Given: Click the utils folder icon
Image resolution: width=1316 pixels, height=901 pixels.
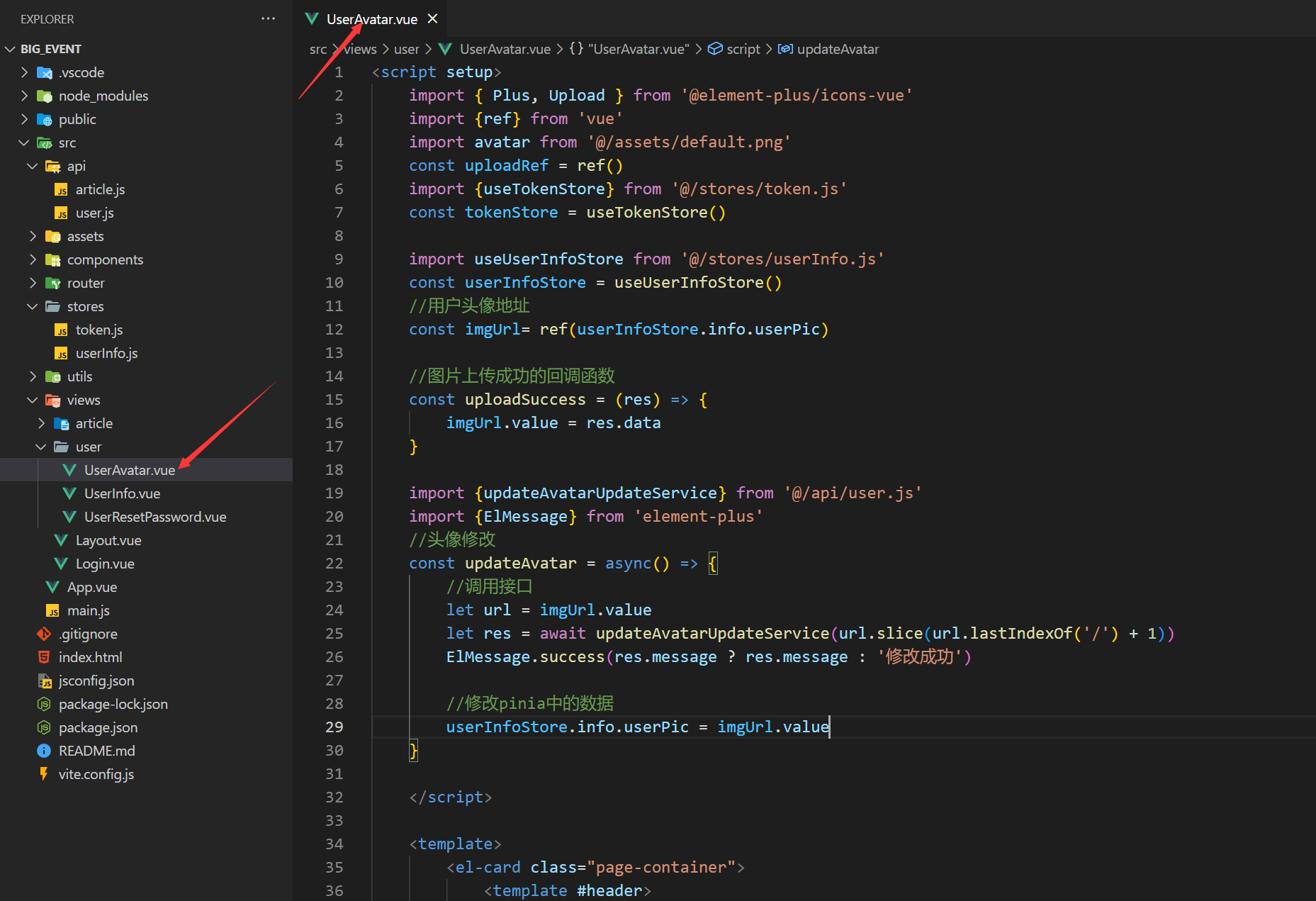Looking at the screenshot, I should pyautogui.click(x=53, y=376).
